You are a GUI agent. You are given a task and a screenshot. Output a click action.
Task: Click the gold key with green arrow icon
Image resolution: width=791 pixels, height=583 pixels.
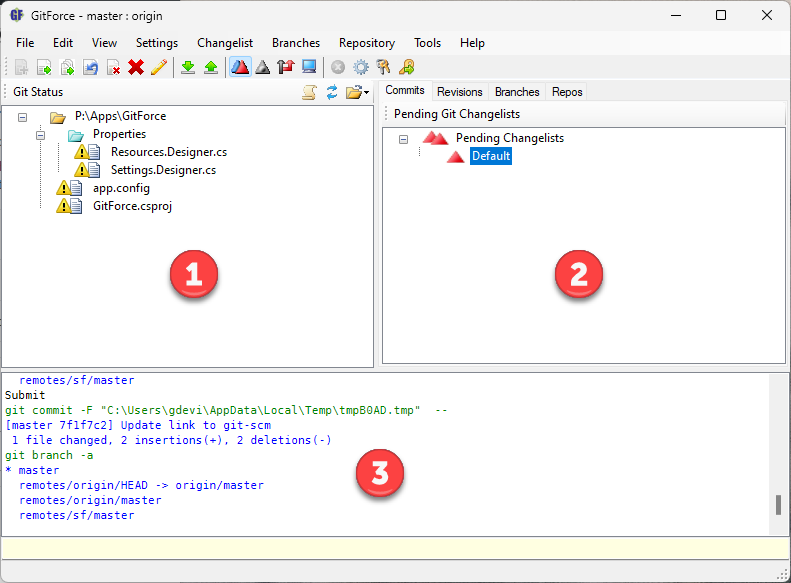407,67
